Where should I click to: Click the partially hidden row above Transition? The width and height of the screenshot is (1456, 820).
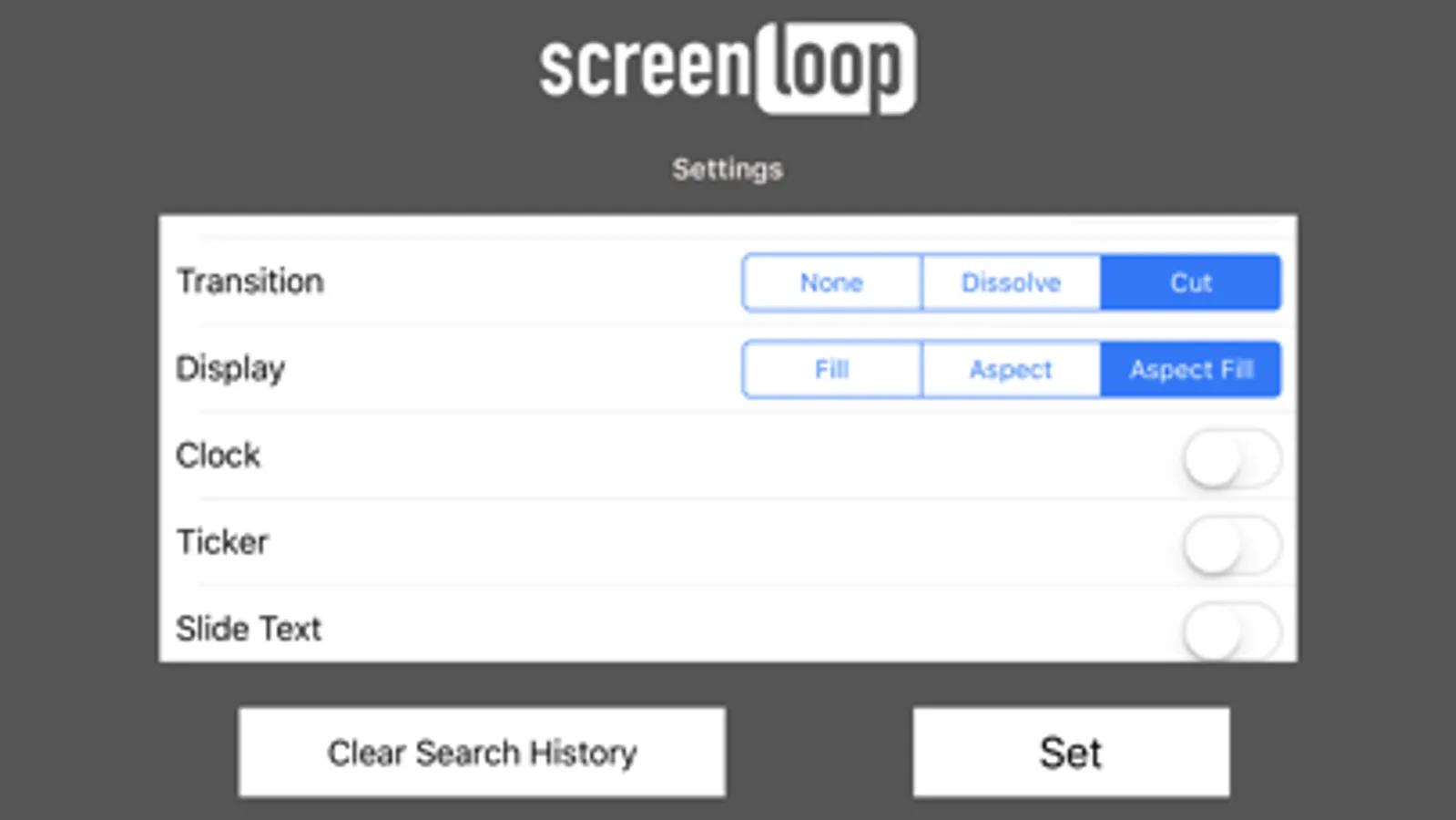tap(728, 226)
